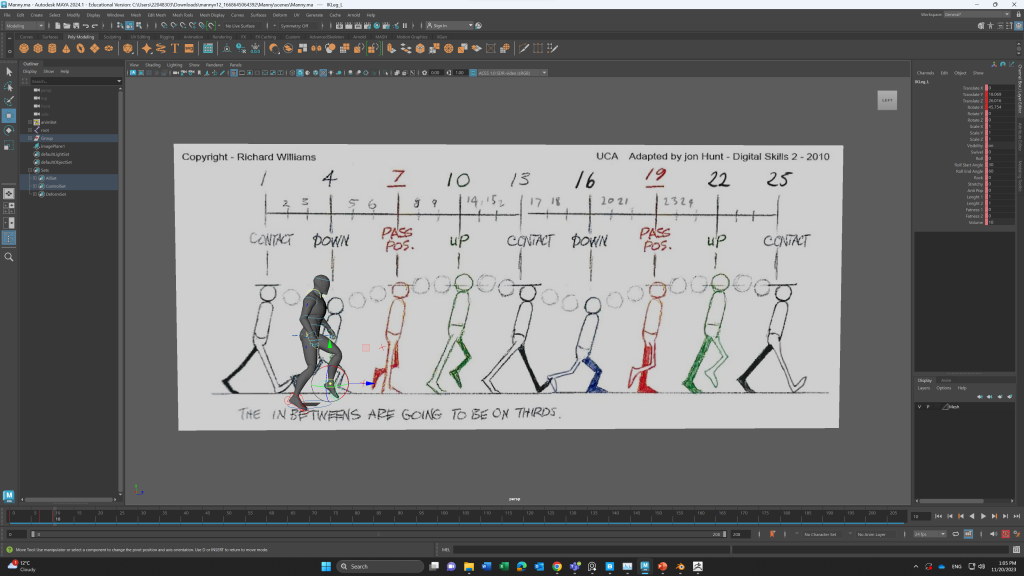This screenshot has height=576, width=1024.
Task: Open Blender from the Windows taskbar
Action: pos(680,566)
